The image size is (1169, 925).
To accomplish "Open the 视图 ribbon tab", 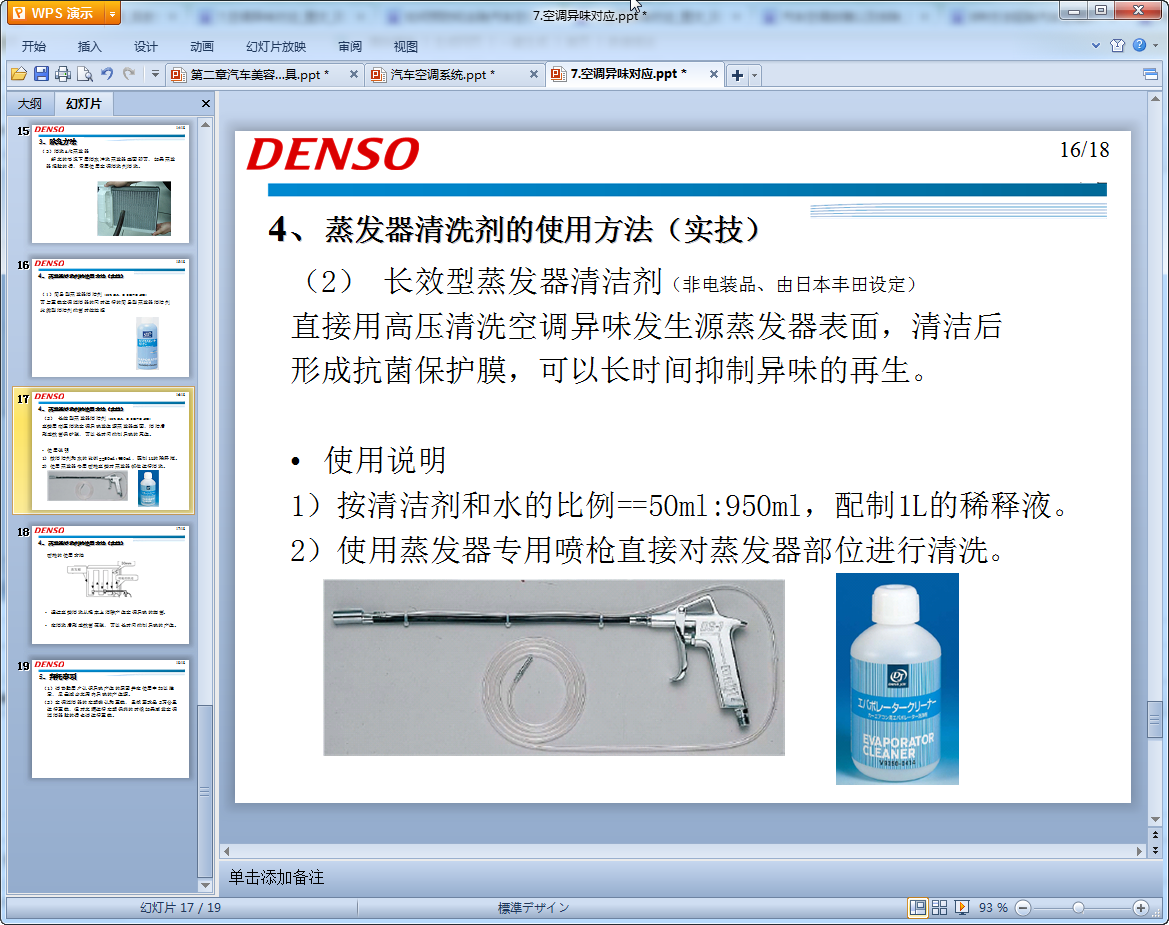I will pyautogui.click(x=406, y=46).
